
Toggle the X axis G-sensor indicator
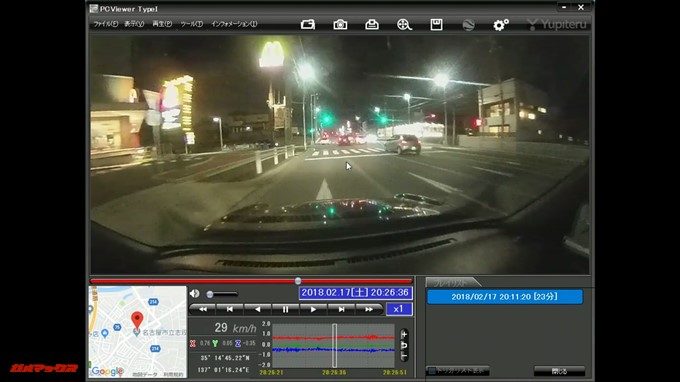(x=193, y=343)
